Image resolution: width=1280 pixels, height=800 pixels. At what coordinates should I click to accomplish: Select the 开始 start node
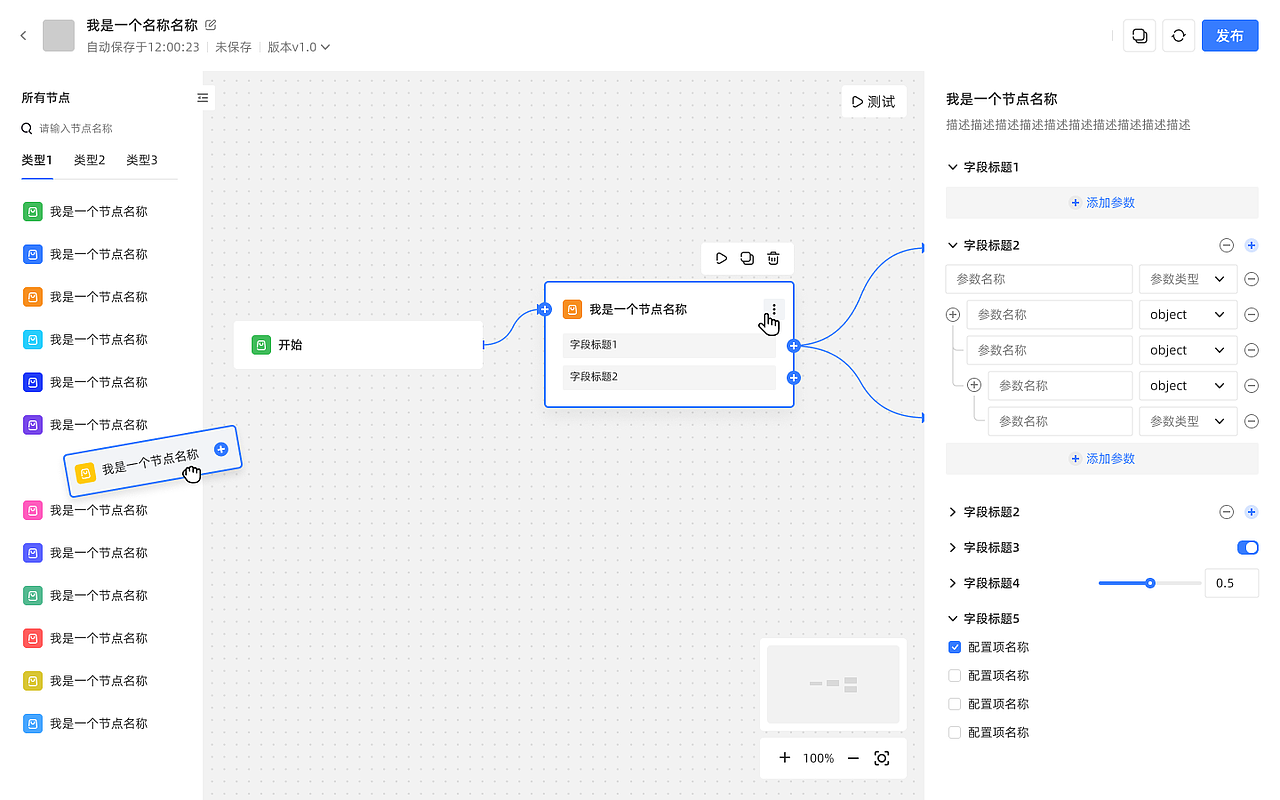[x=358, y=345]
